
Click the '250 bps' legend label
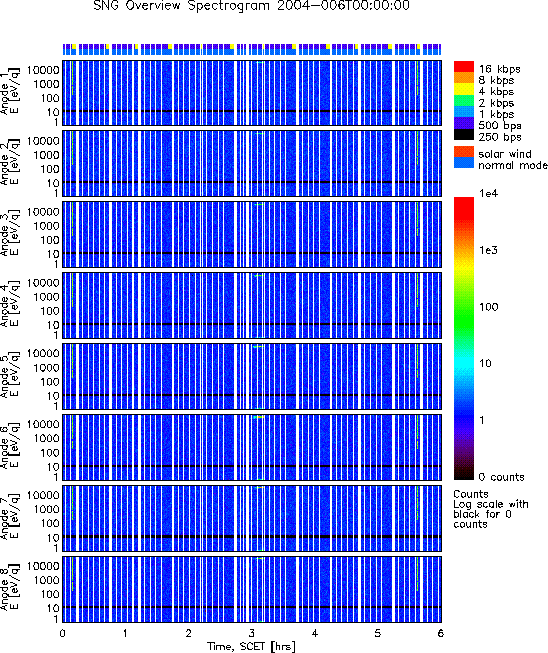(500, 137)
